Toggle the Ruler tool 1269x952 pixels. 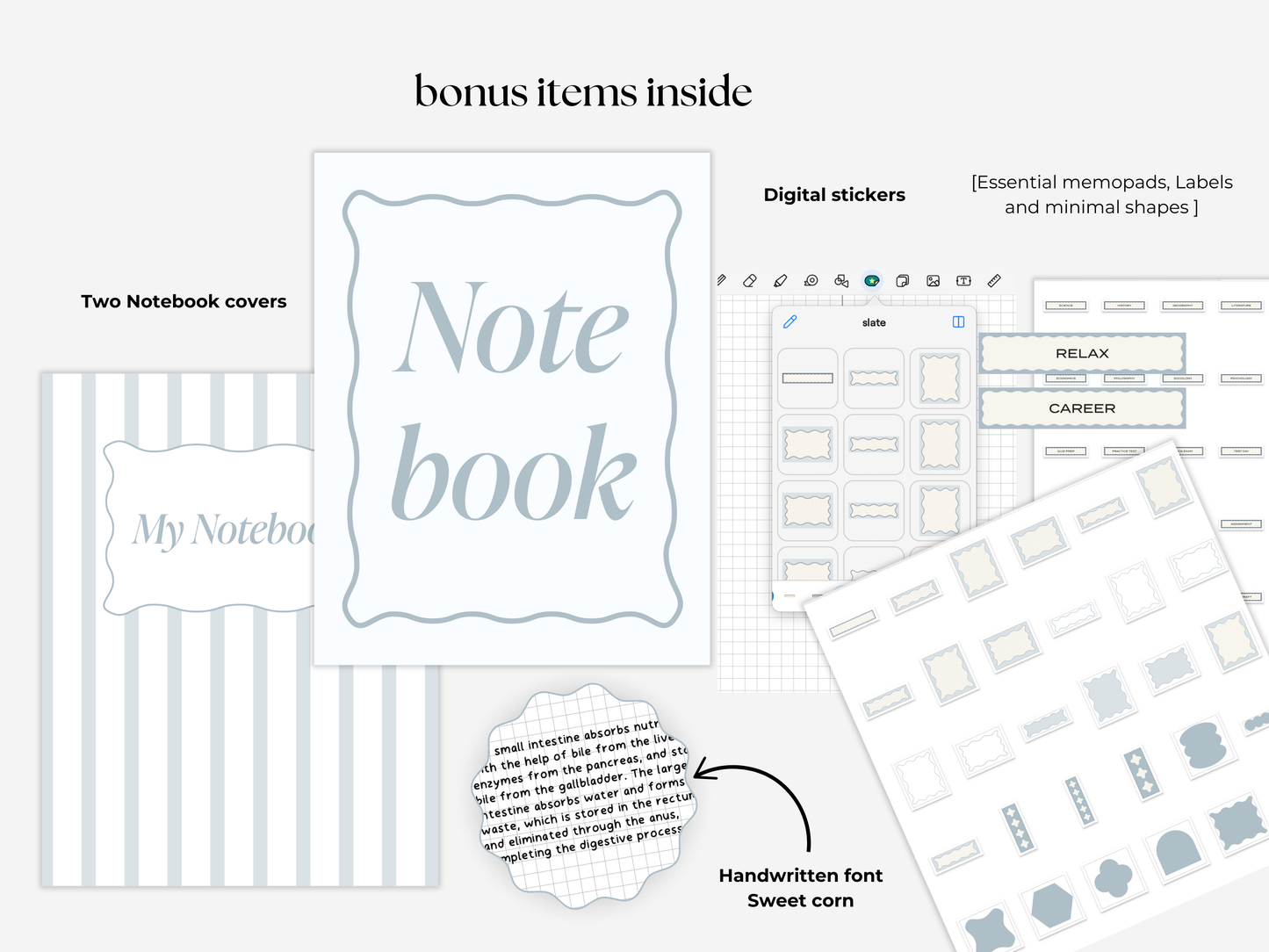click(994, 281)
